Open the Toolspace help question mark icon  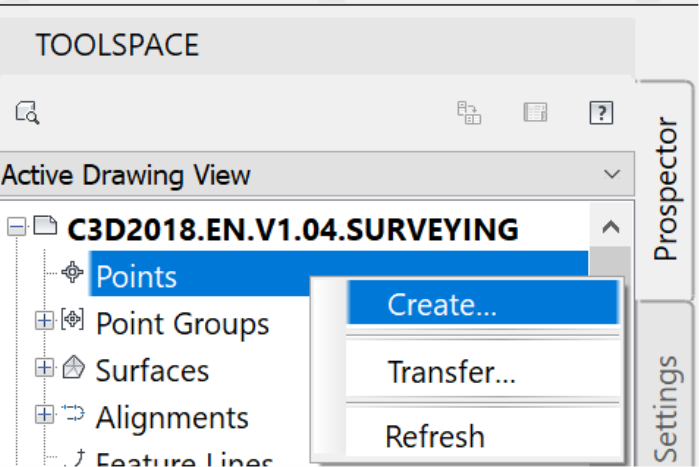(x=600, y=112)
